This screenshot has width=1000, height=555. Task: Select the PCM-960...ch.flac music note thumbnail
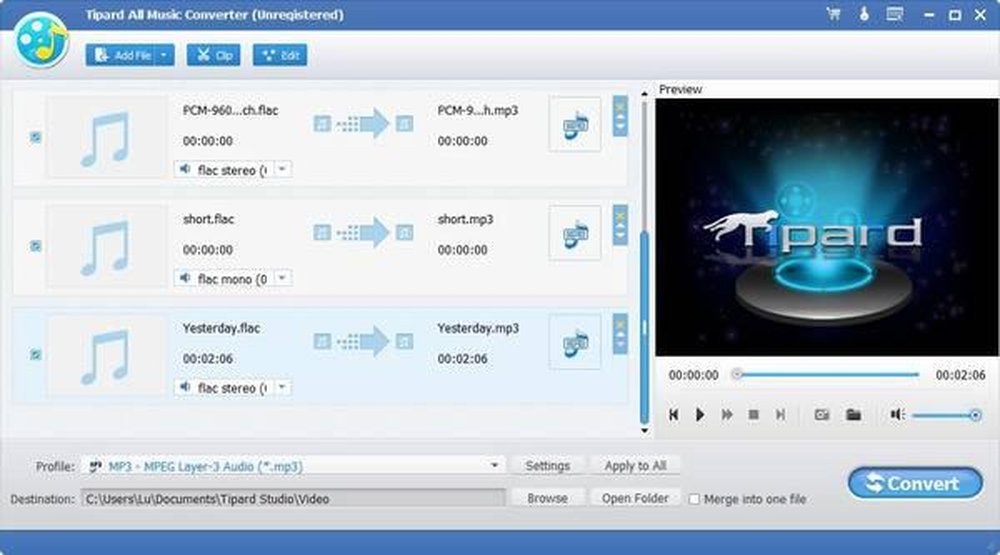(106, 137)
